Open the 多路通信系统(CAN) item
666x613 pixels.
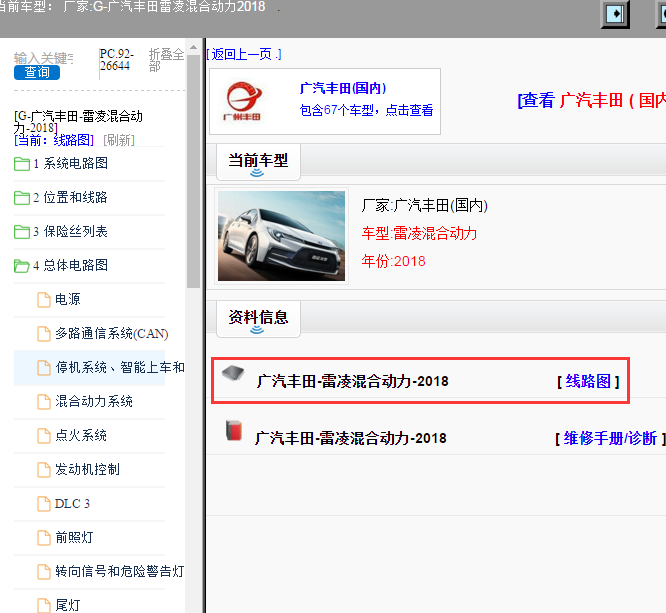pyautogui.click(x=112, y=333)
